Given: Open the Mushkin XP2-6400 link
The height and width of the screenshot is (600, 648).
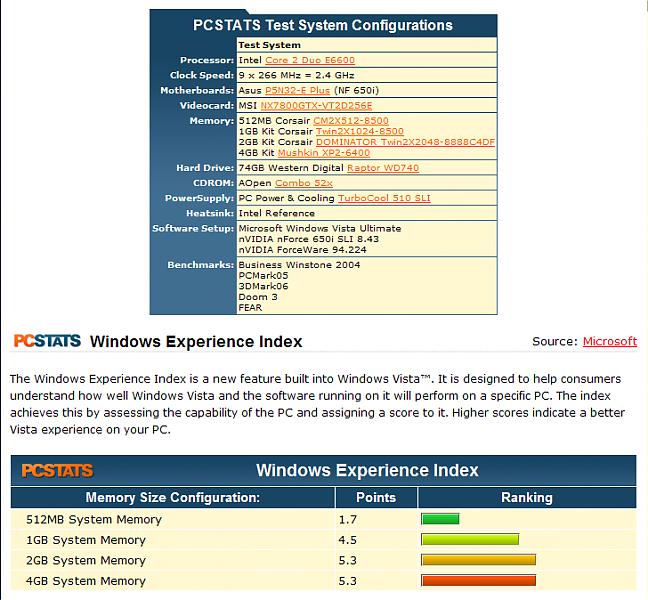Looking at the screenshot, I should (x=324, y=153).
